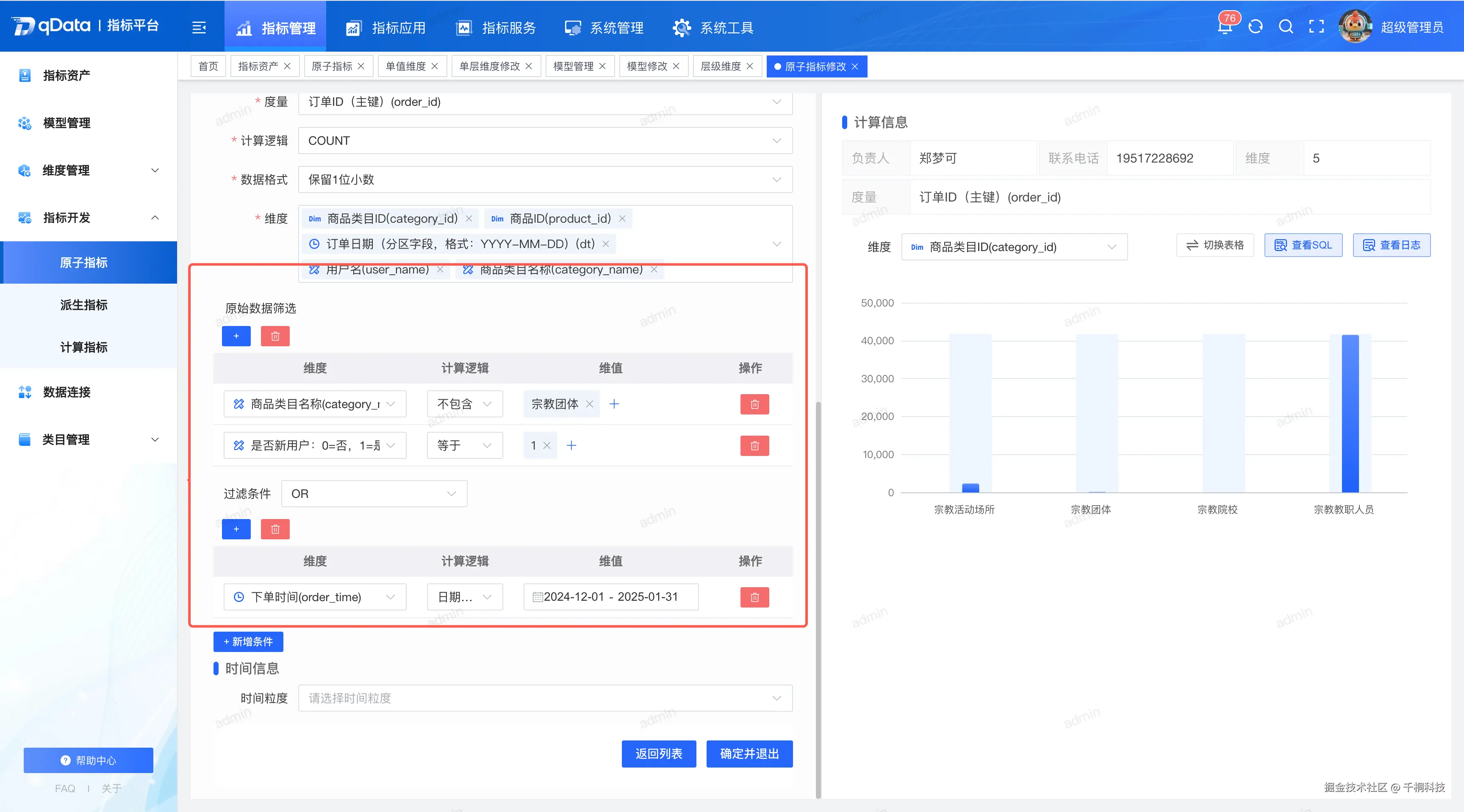This screenshot has width=1464, height=812.
Task: Remove the 宗教团体 filter value
Action: 589,404
